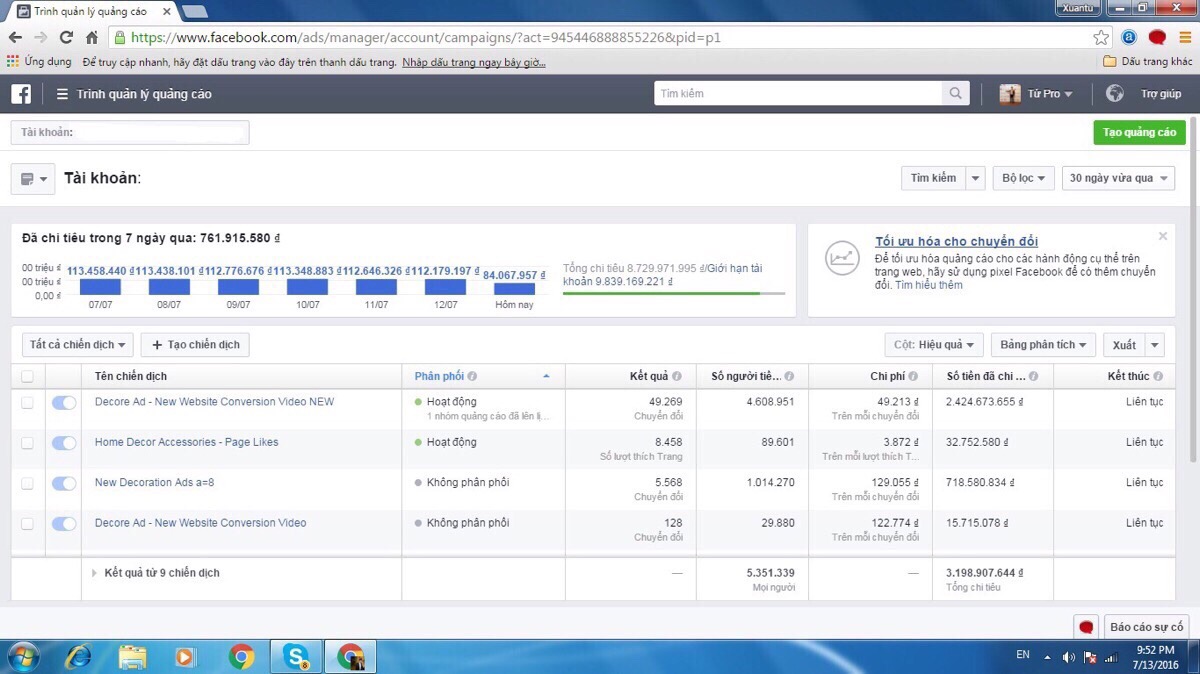The image size is (1200, 674).
Task: Open Skype from the taskbar
Action: (x=296, y=656)
